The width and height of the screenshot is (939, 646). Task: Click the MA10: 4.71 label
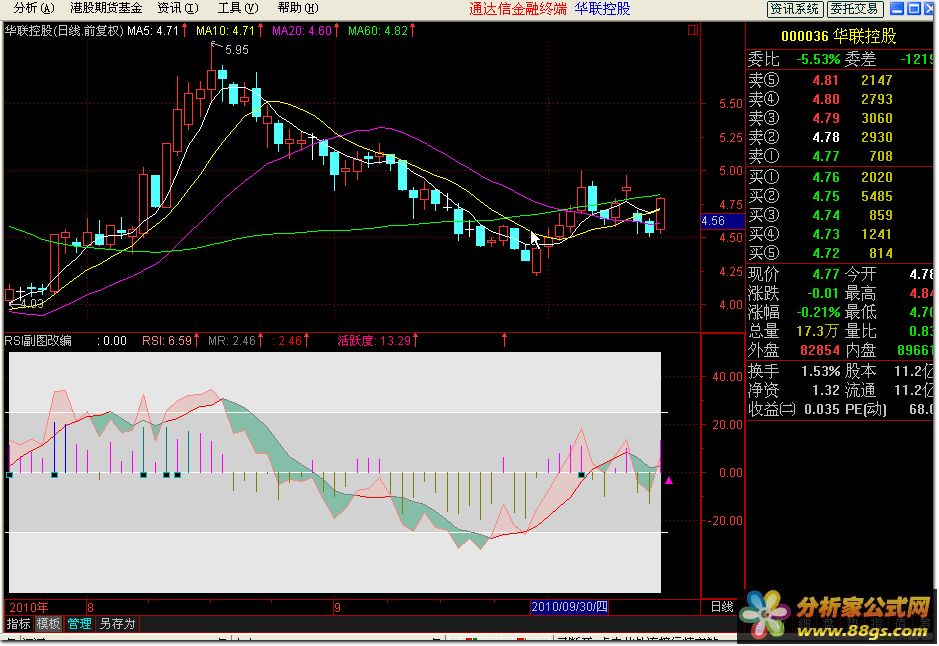point(225,31)
